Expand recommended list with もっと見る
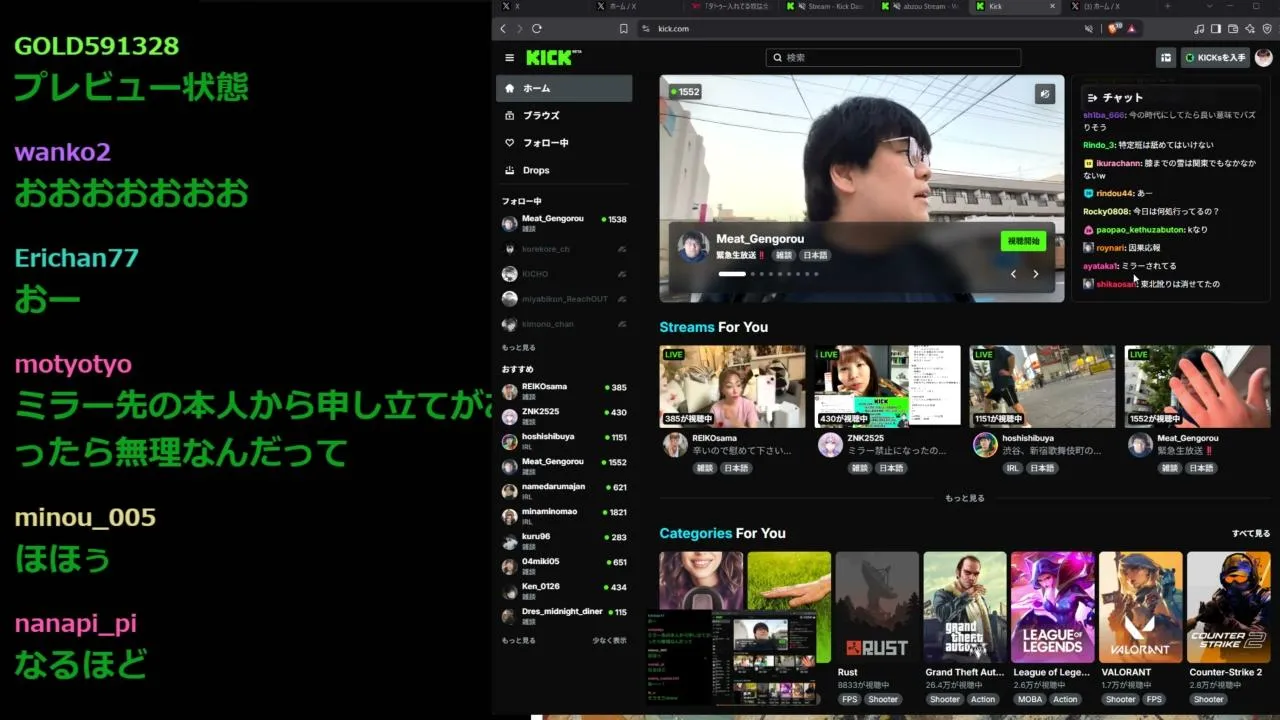The image size is (1280, 720). click(519, 640)
